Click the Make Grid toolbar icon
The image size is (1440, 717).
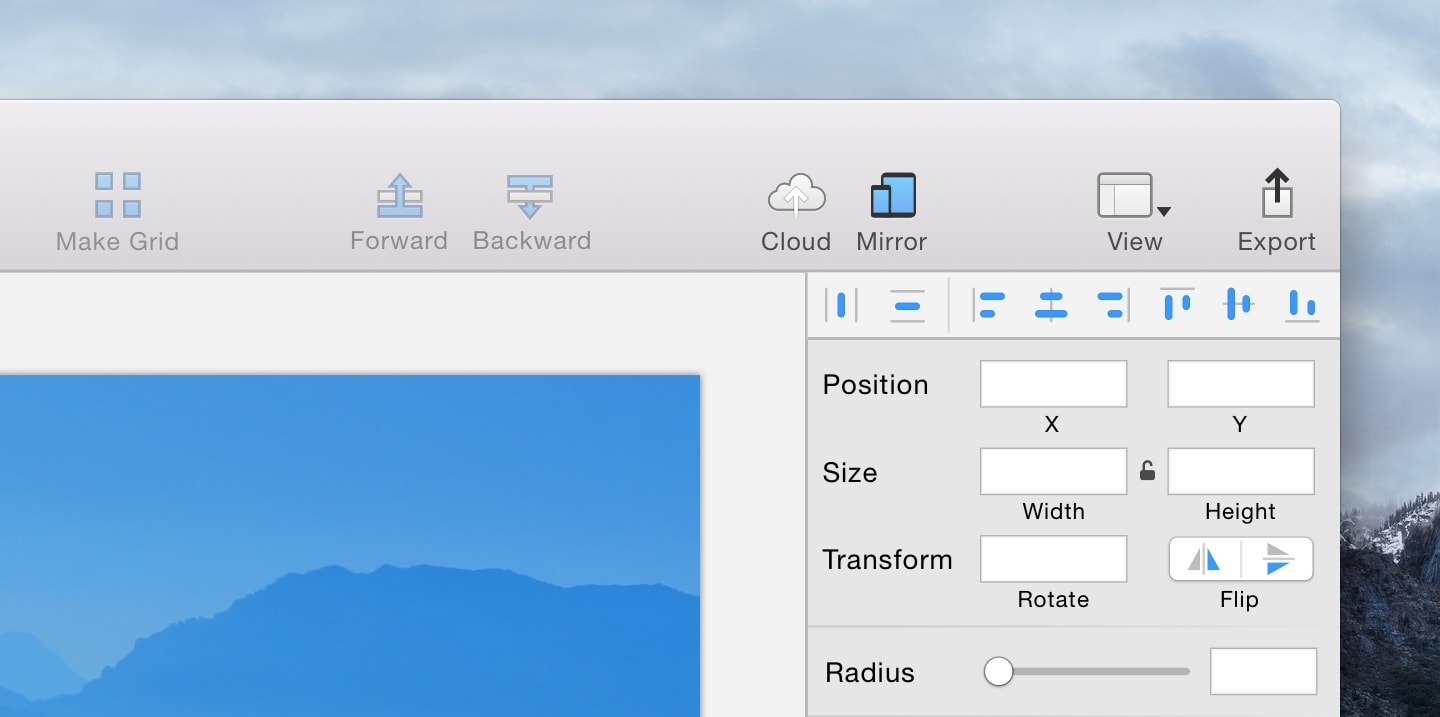118,195
